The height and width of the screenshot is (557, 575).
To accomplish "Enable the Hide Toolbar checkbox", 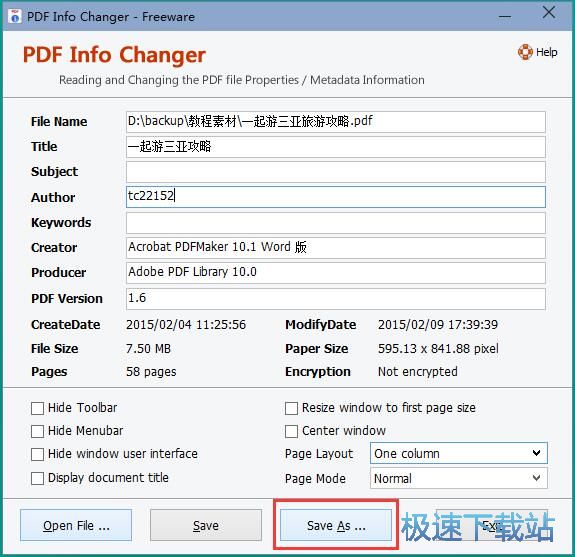I will (x=37, y=408).
